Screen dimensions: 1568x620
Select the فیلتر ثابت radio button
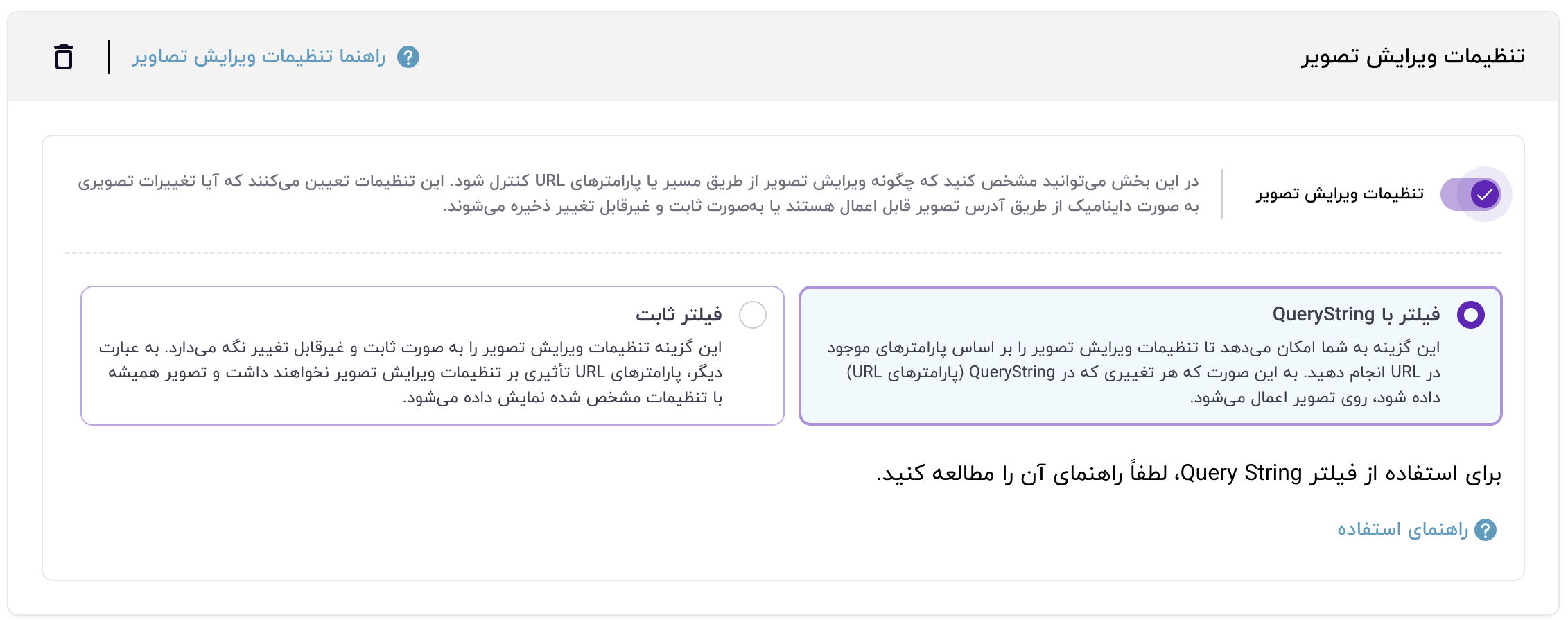tap(752, 315)
